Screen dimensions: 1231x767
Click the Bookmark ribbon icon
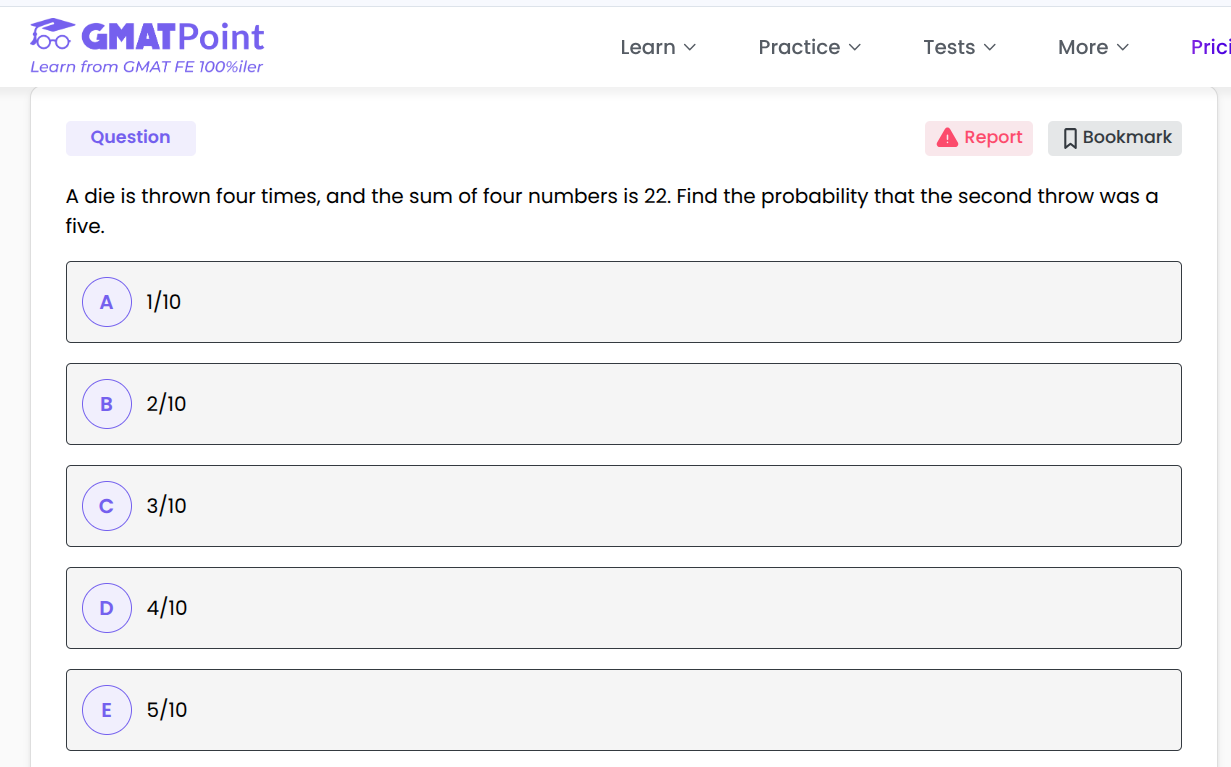tap(1069, 139)
